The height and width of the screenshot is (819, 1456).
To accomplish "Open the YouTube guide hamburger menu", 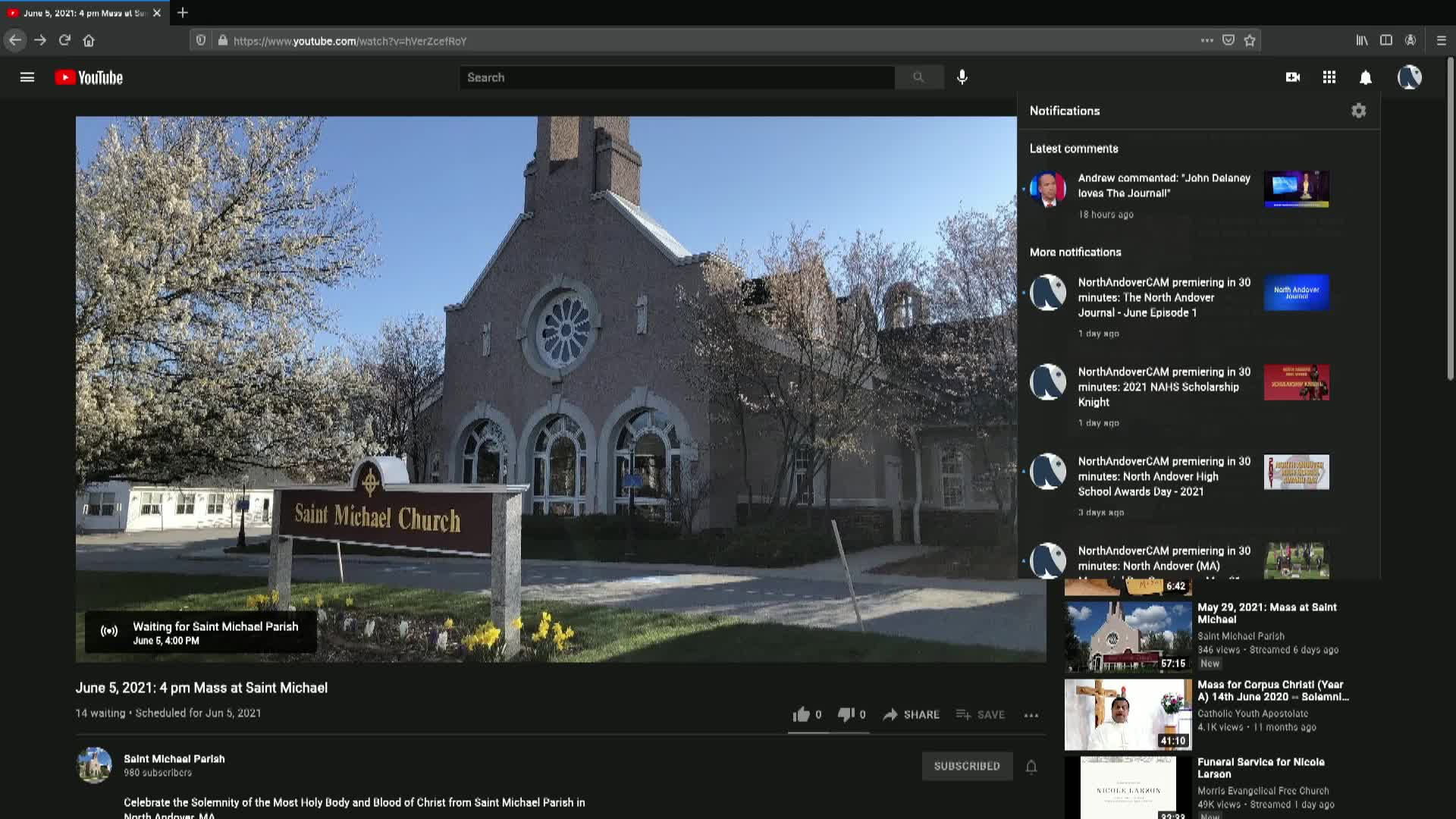I will (x=27, y=77).
